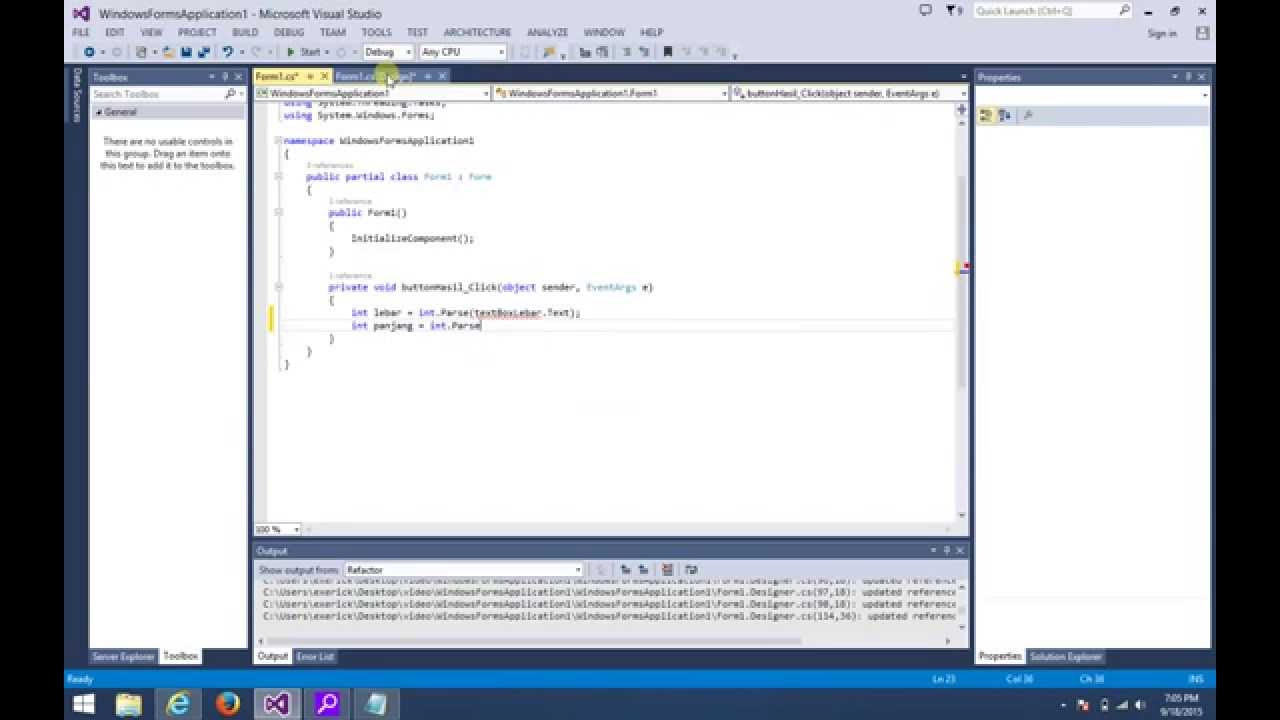Open the Properties object selector dropdown
Screen dimensions: 1280x720
click(x=1092, y=95)
